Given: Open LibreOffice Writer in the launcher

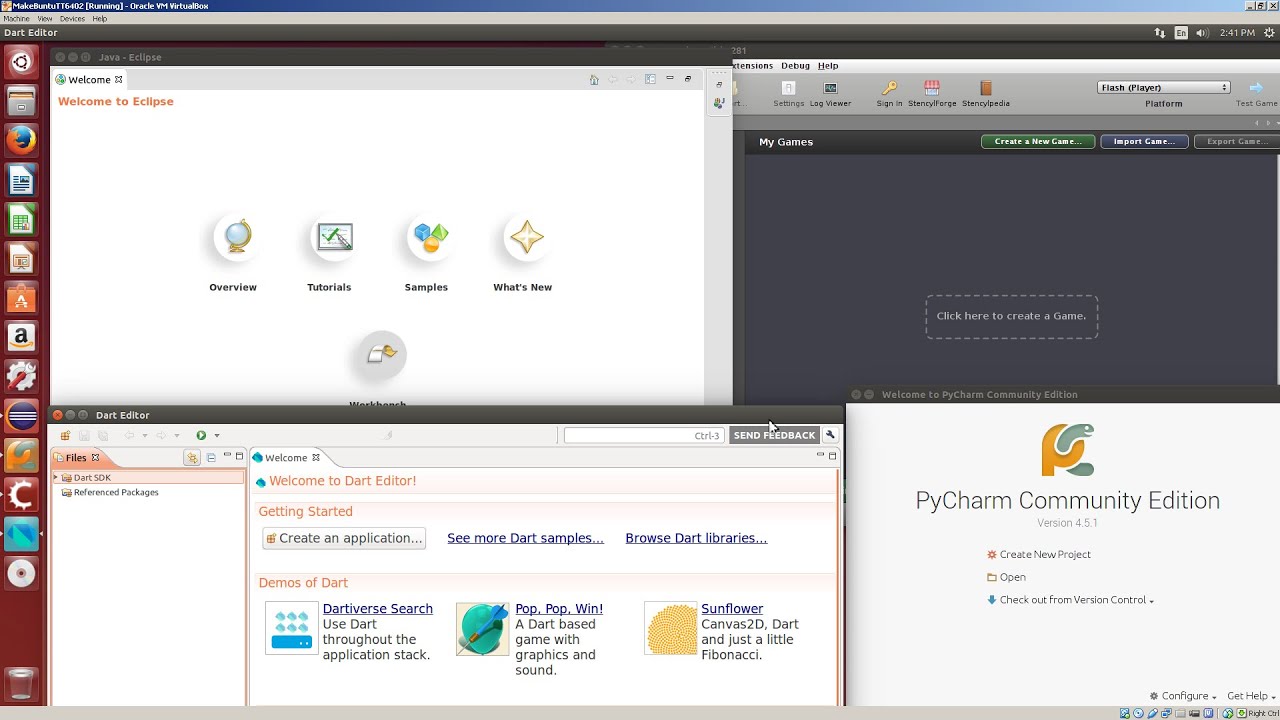Looking at the screenshot, I should click(x=21, y=180).
